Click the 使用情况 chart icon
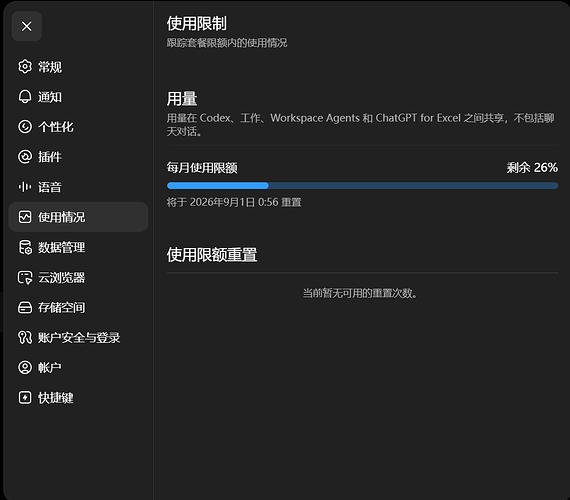The height and width of the screenshot is (500, 570). 25,217
